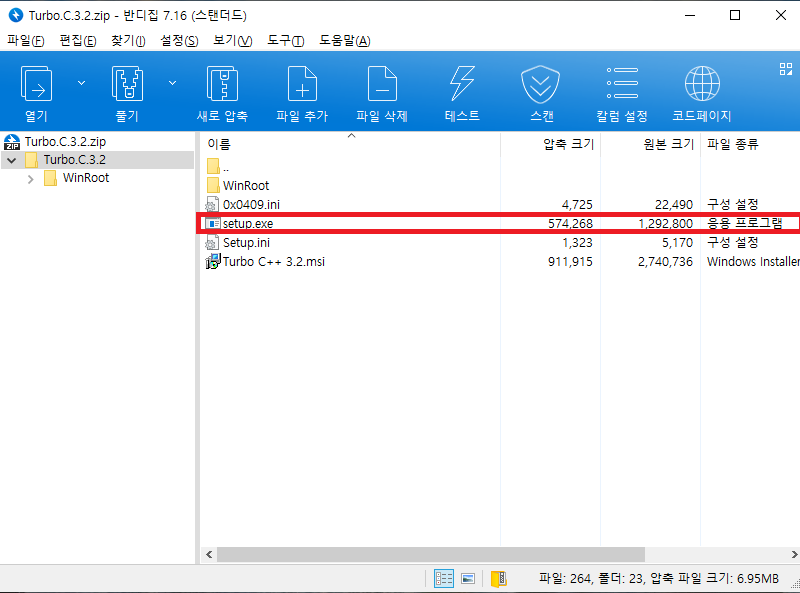Click original size 2,740,736 cell
800x593 pixels.
coord(665,262)
